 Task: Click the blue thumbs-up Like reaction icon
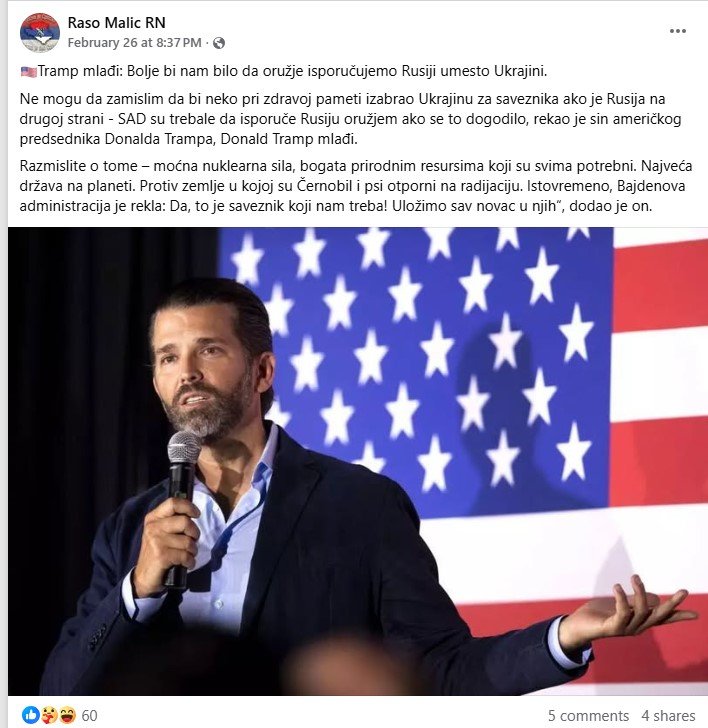click(31, 715)
